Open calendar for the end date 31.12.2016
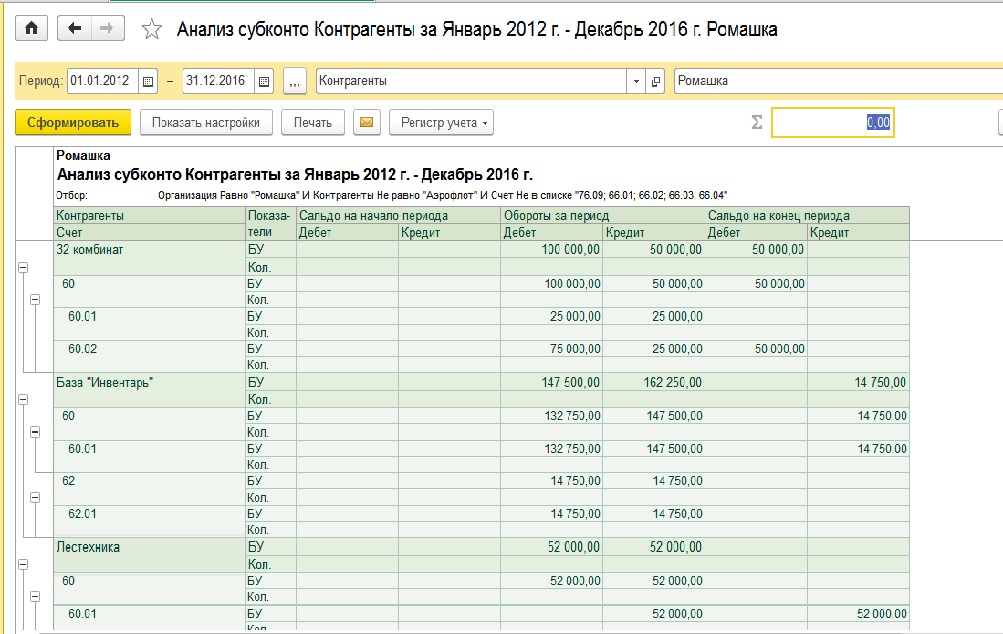Screen dimensions: 1003x634 pos(264,81)
